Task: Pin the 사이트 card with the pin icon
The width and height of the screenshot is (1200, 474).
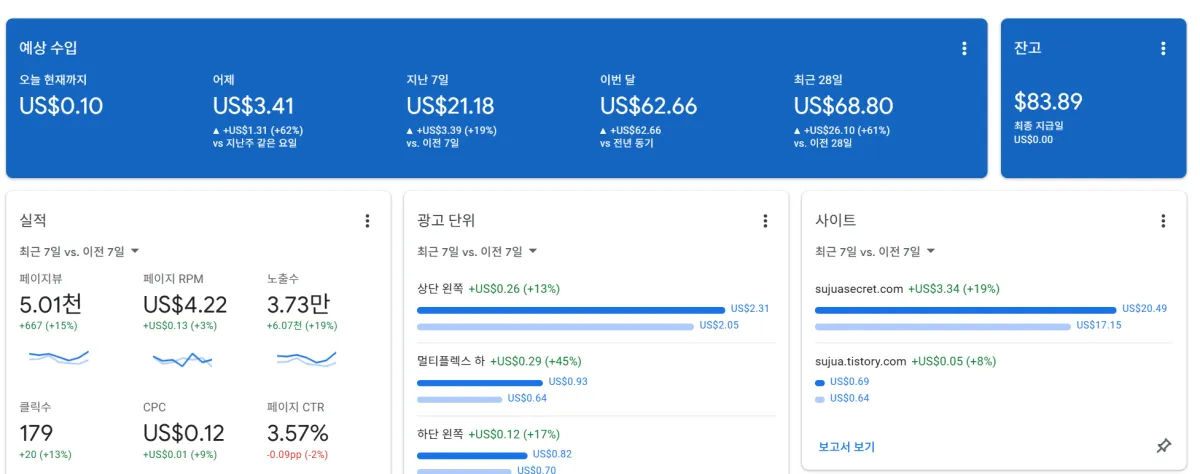Action: (x=1163, y=446)
